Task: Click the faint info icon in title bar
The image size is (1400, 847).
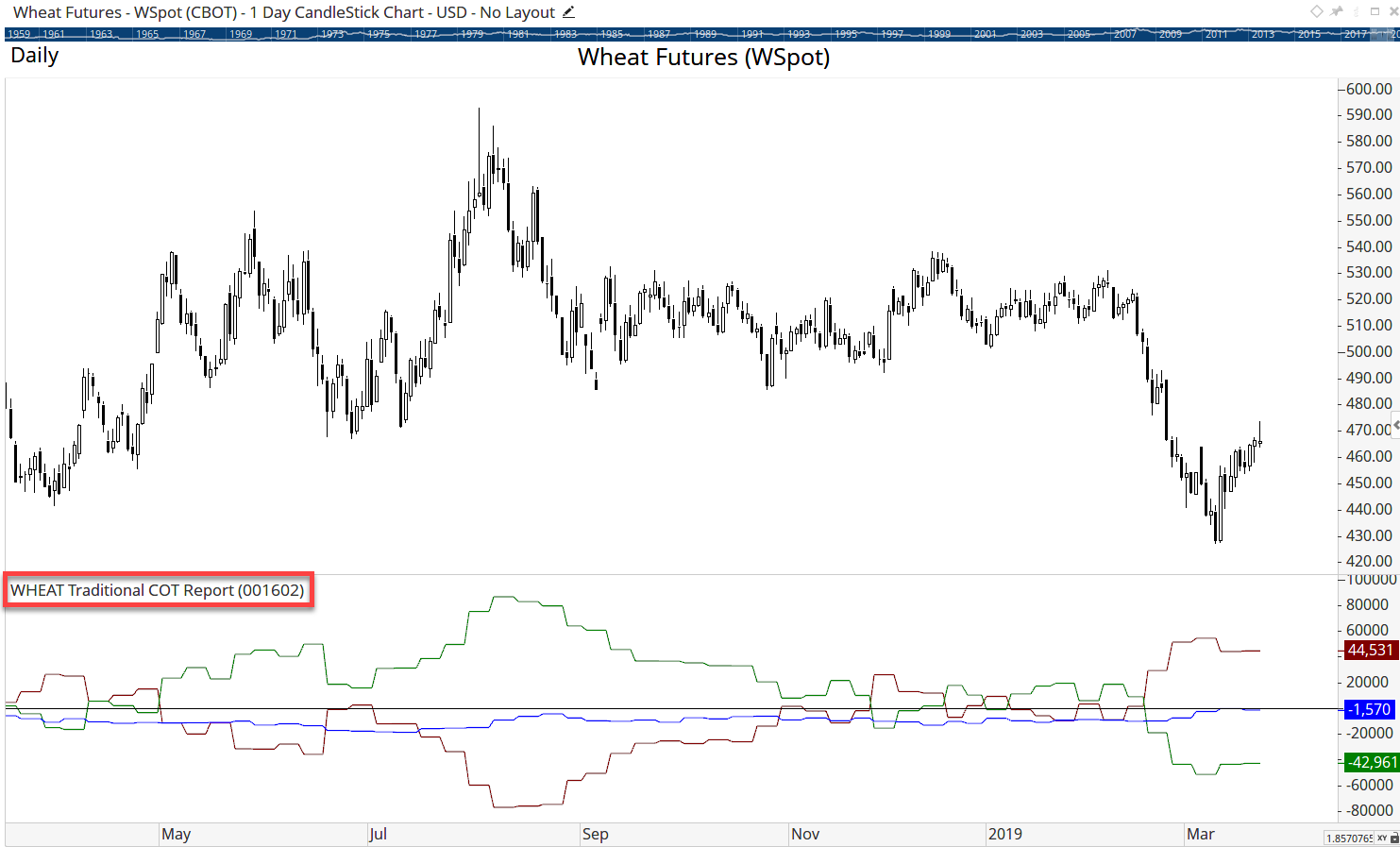Action: click(x=1356, y=11)
